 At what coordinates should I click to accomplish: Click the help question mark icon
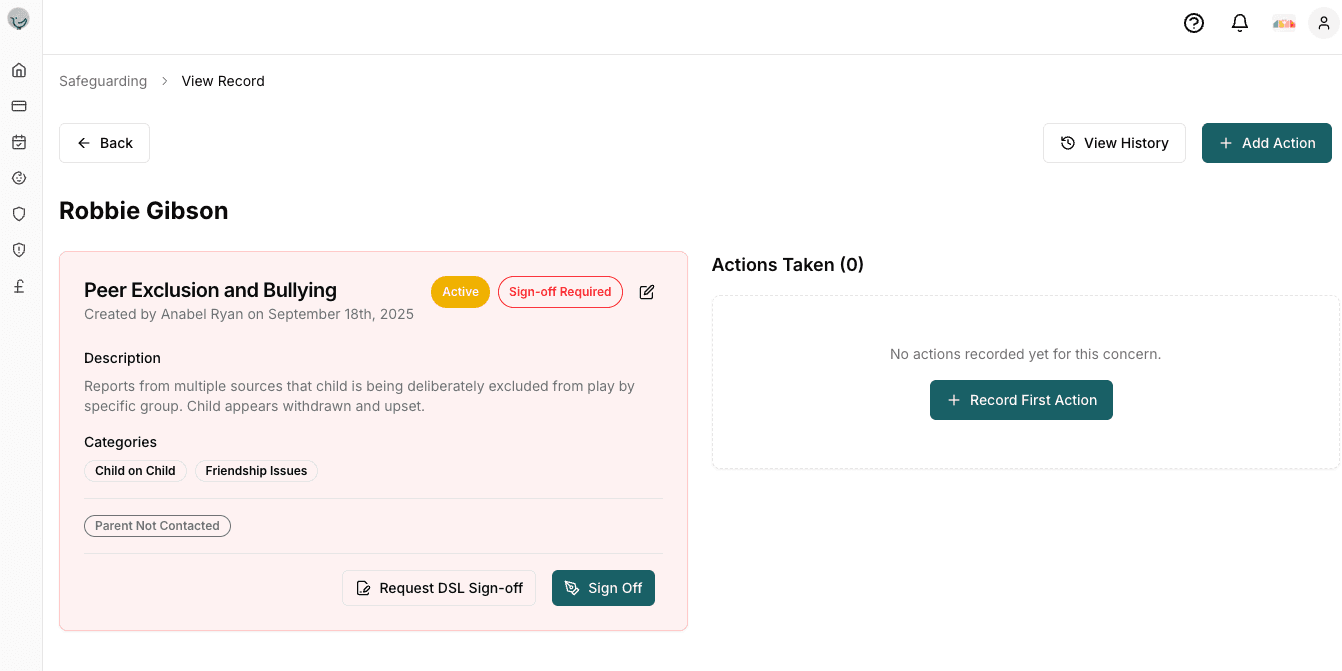[x=1193, y=23]
